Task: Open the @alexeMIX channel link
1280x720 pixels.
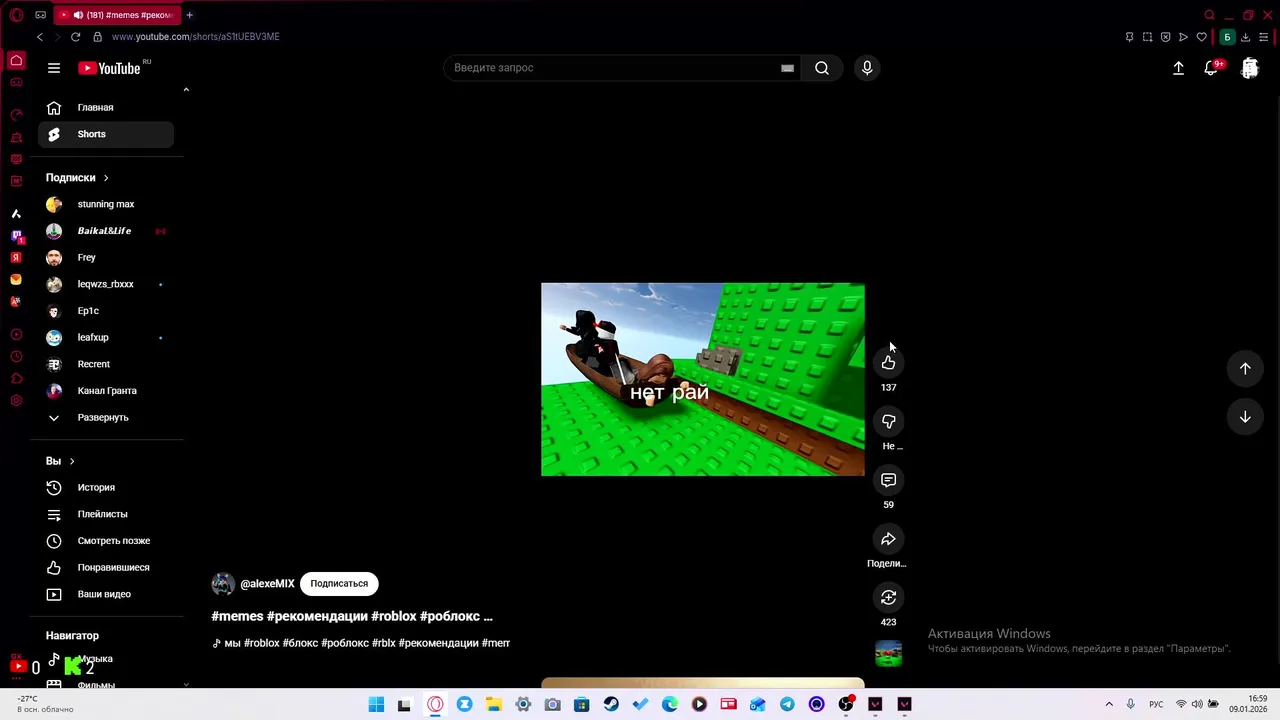Action: [x=267, y=584]
